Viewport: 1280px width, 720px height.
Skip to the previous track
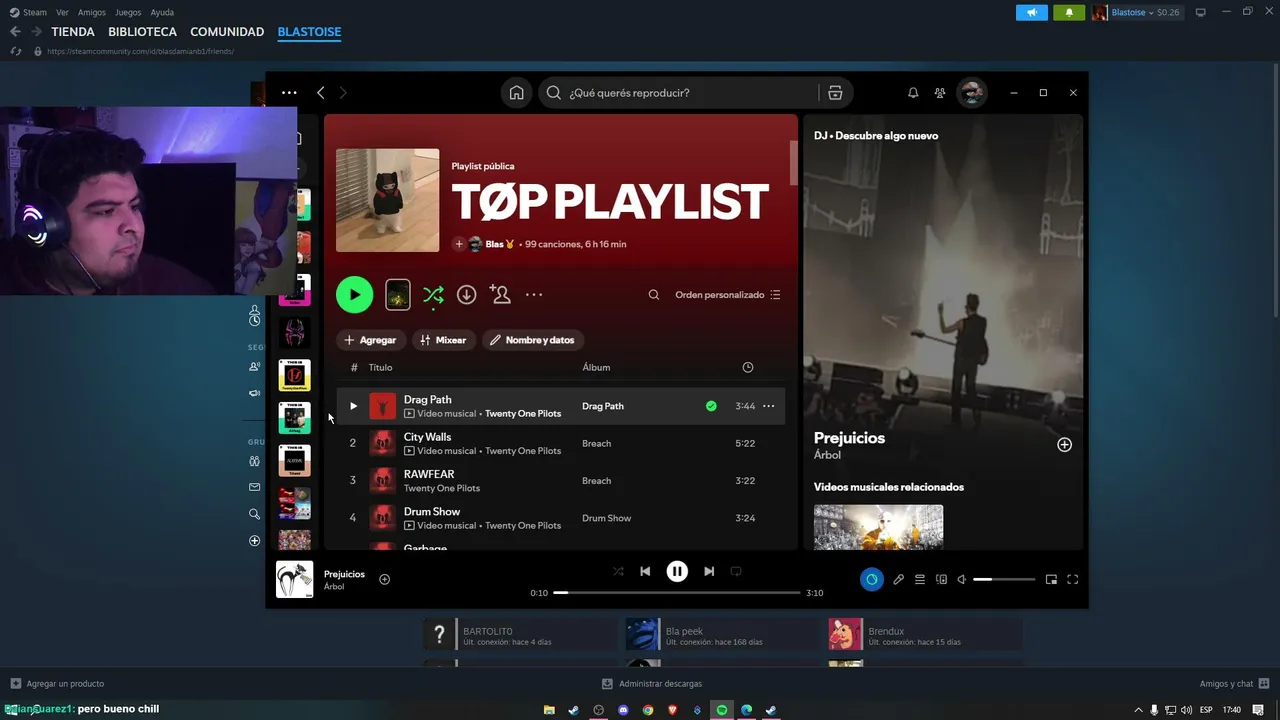(645, 571)
